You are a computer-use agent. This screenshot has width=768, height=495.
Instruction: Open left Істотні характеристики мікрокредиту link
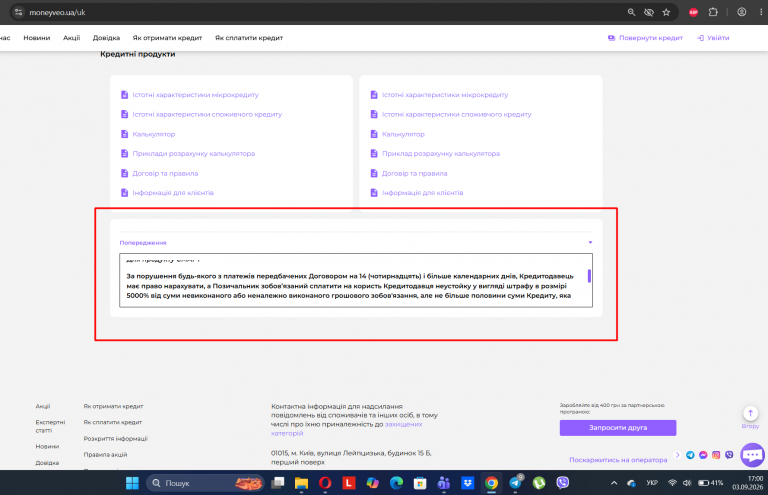pyautogui.click(x=195, y=94)
